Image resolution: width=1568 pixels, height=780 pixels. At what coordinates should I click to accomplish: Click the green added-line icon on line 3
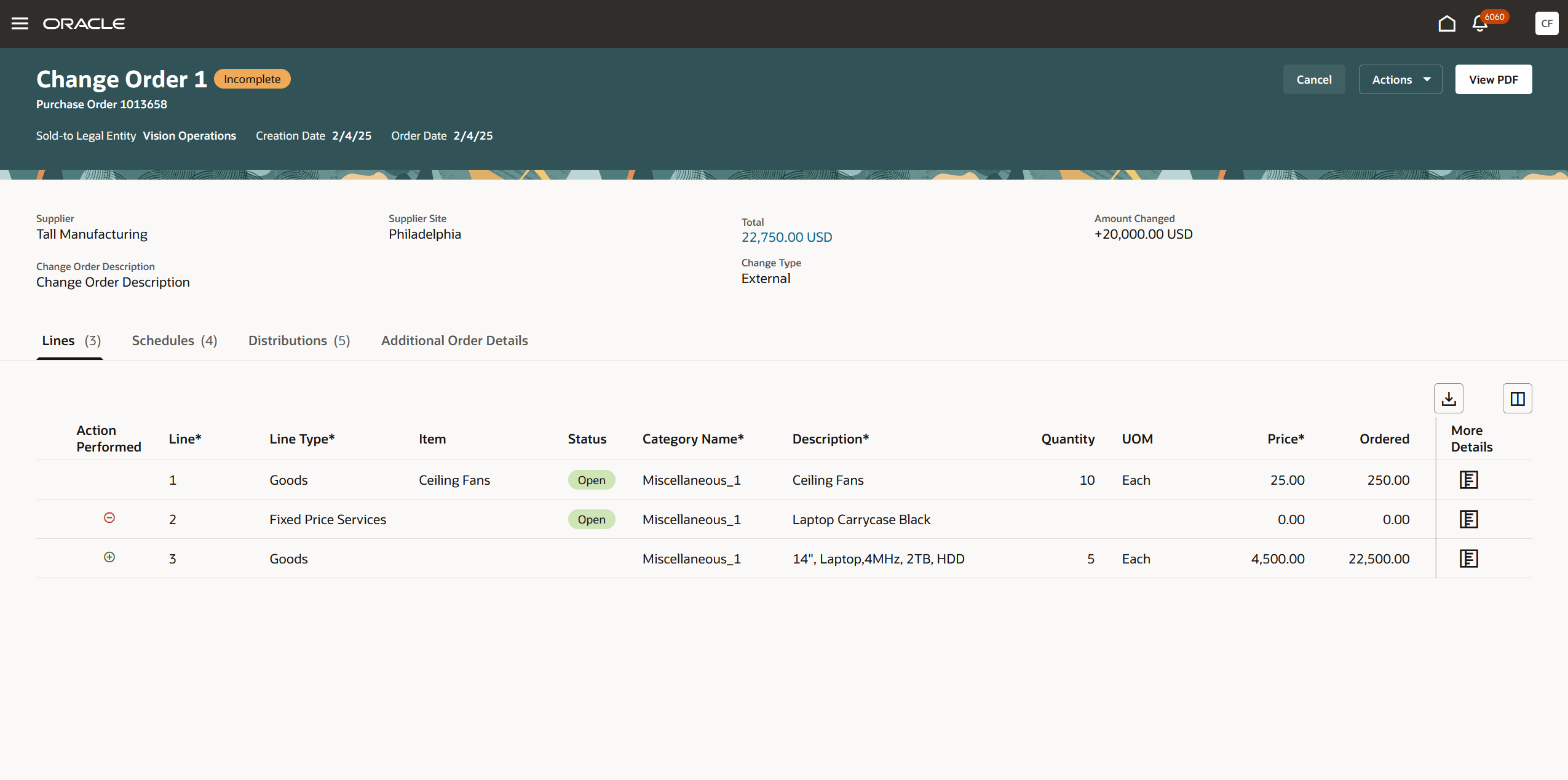(x=109, y=557)
